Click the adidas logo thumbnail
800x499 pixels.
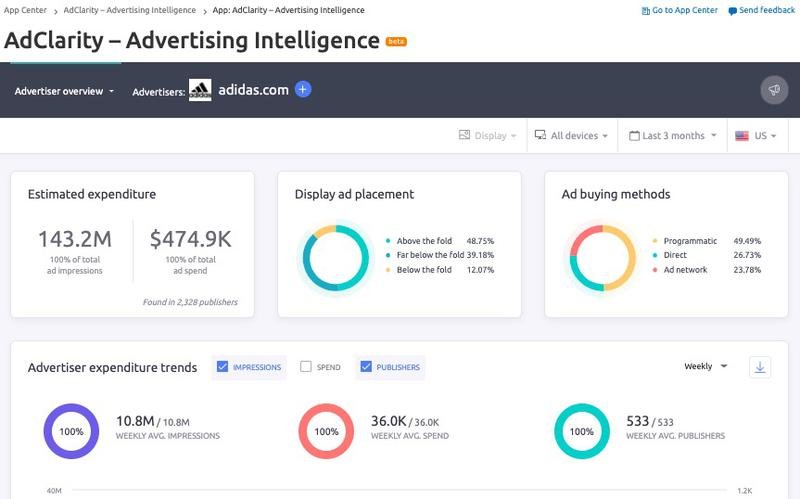pos(200,90)
